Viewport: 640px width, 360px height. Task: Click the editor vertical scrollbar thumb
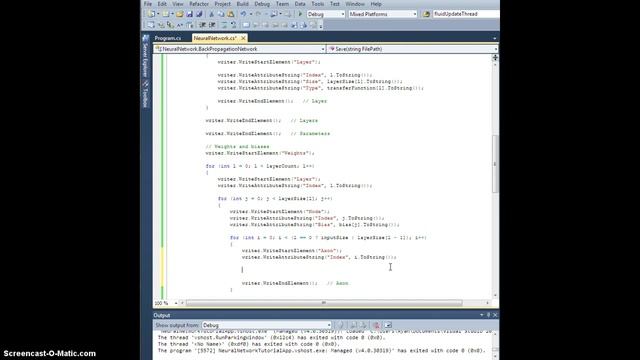tap(495, 164)
